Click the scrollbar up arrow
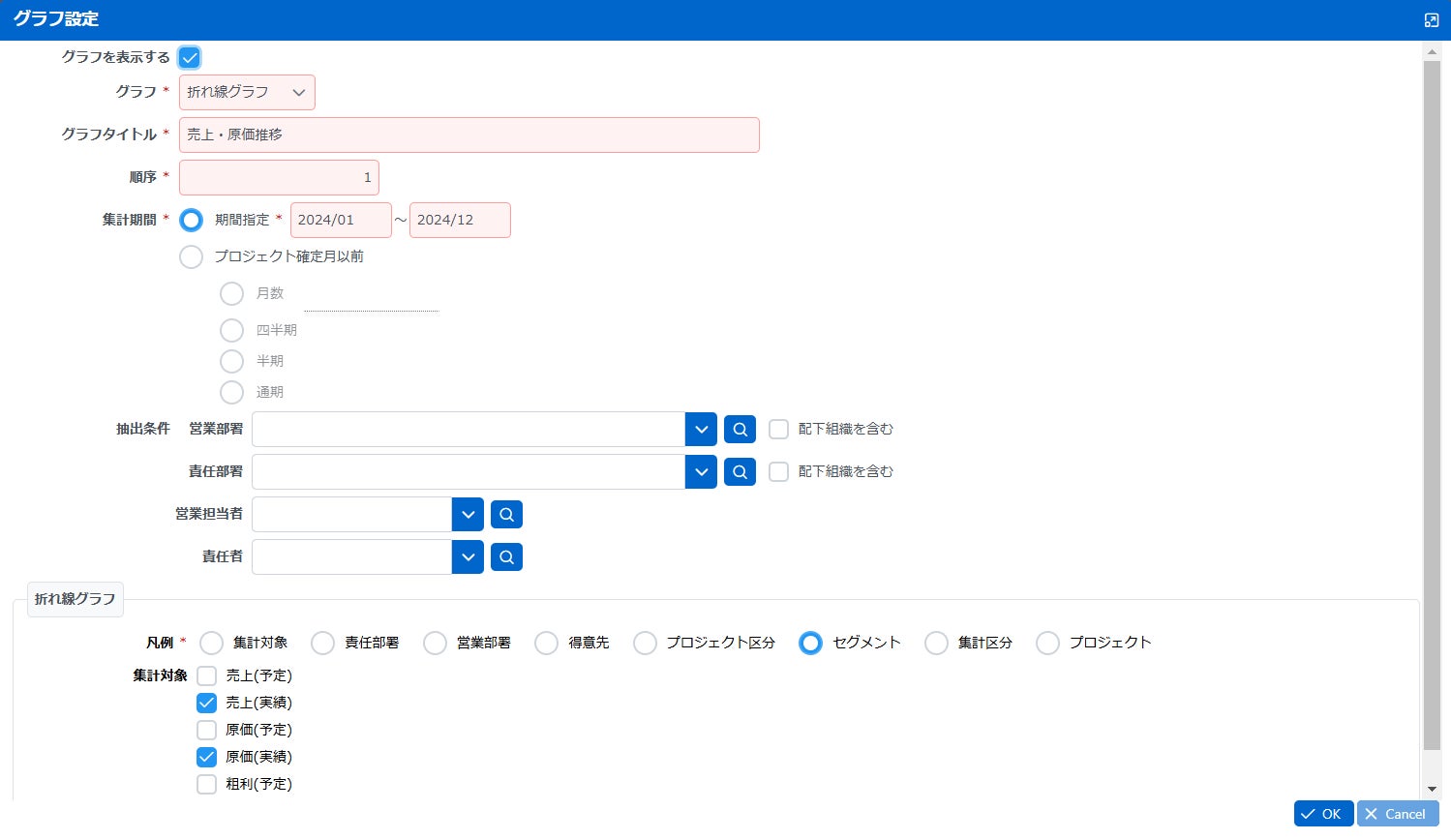Screen dimensions: 1451x840 (x=1432, y=51)
